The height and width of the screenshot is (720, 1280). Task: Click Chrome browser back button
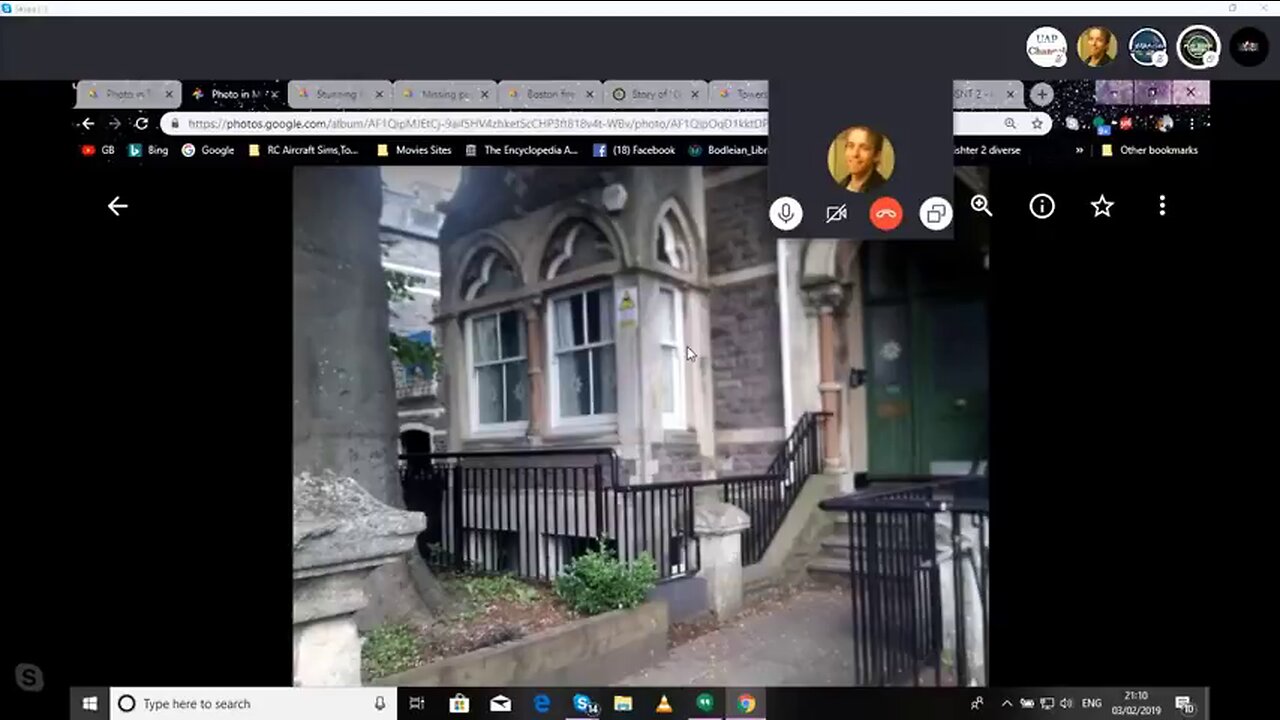pos(88,124)
